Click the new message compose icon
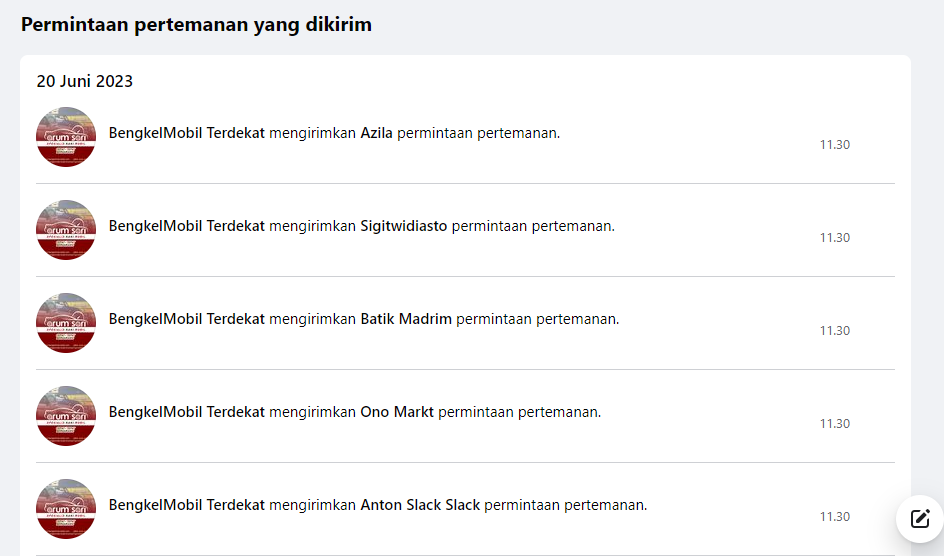Viewport: 944px width, 556px height. pyautogui.click(x=920, y=518)
